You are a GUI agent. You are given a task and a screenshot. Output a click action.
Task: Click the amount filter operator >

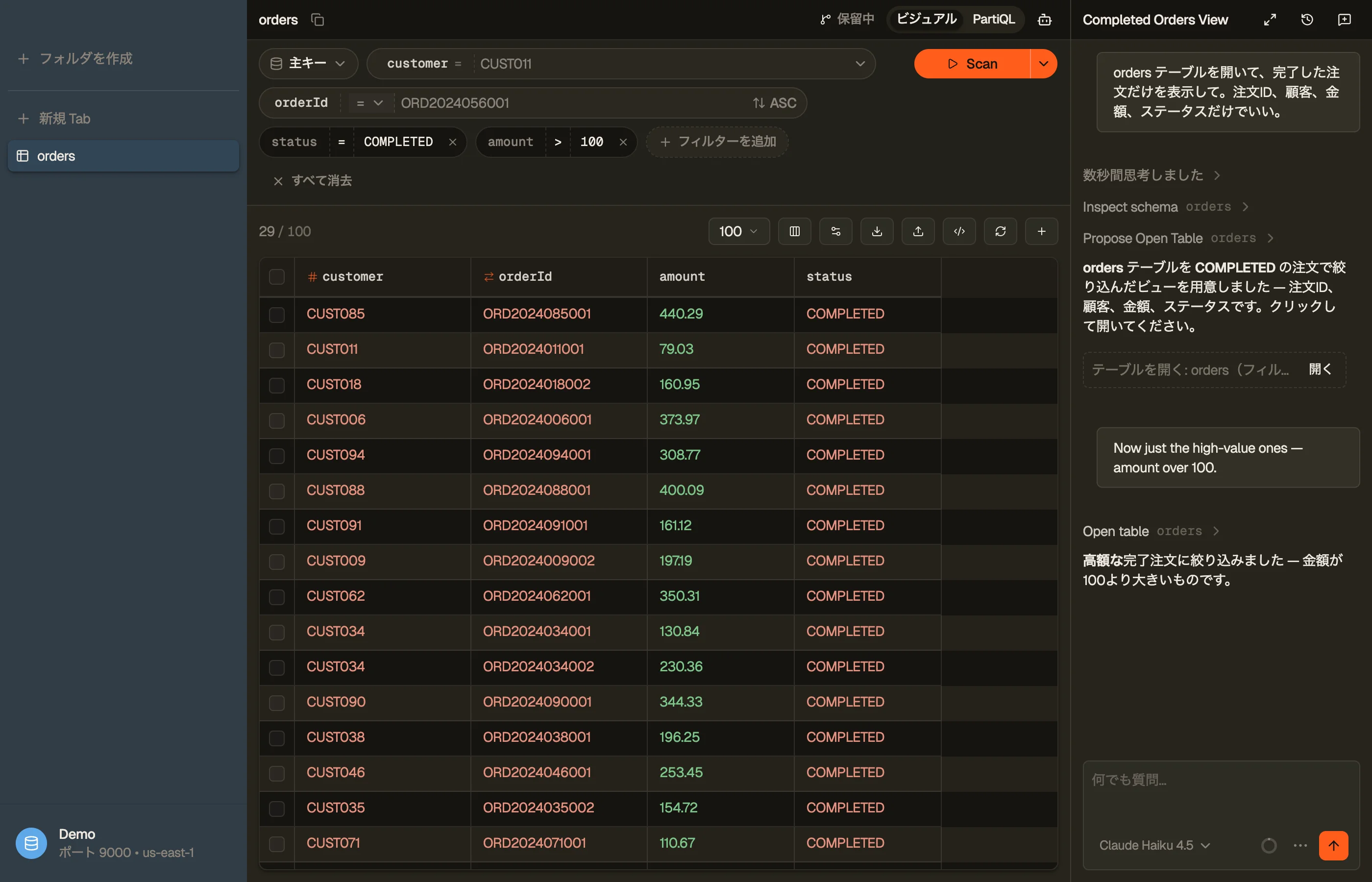[557, 142]
